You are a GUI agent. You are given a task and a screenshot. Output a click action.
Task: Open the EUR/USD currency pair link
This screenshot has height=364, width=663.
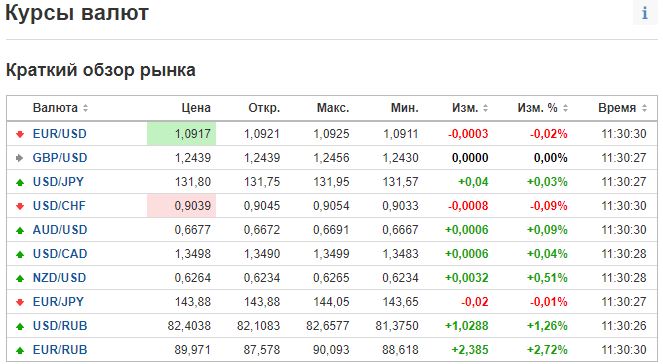point(60,134)
